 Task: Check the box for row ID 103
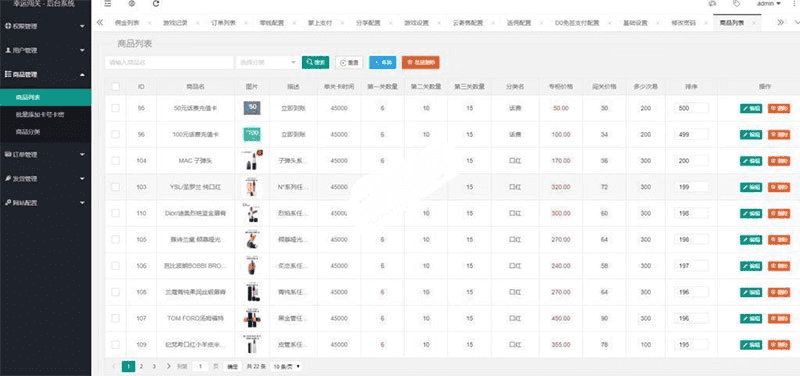point(116,187)
